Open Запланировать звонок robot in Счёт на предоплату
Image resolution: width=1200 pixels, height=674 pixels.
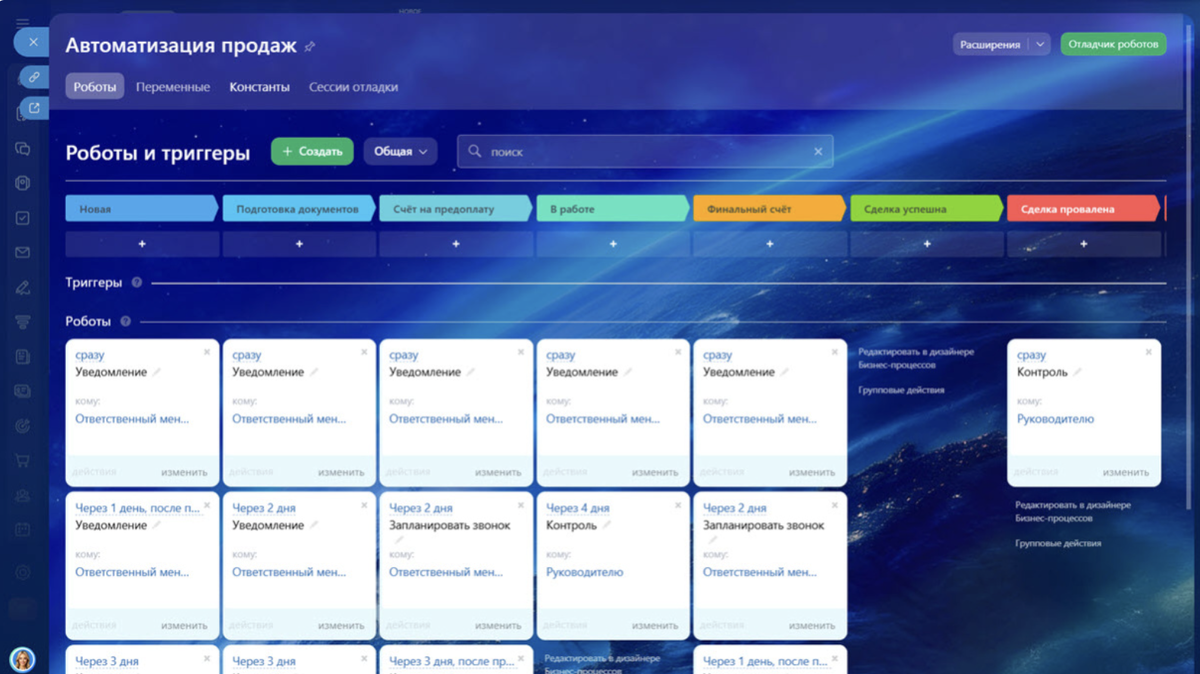tap(449, 525)
